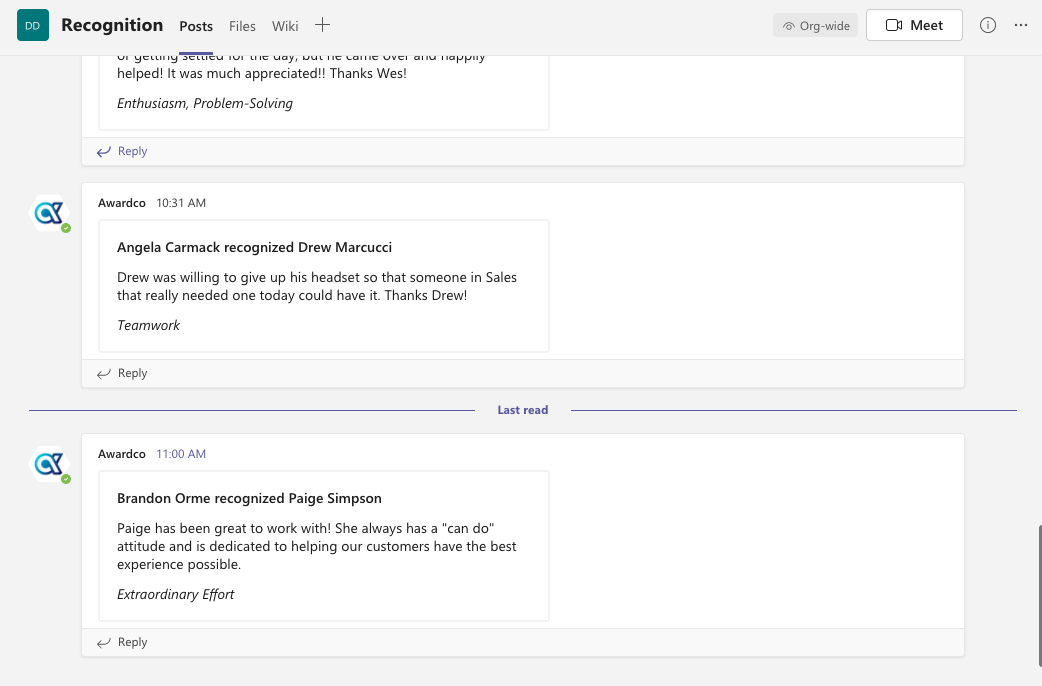This screenshot has width=1042, height=686.
Task: Click Awardco avatar on 10:31 AM post
Action: pyautogui.click(x=49, y=213)
